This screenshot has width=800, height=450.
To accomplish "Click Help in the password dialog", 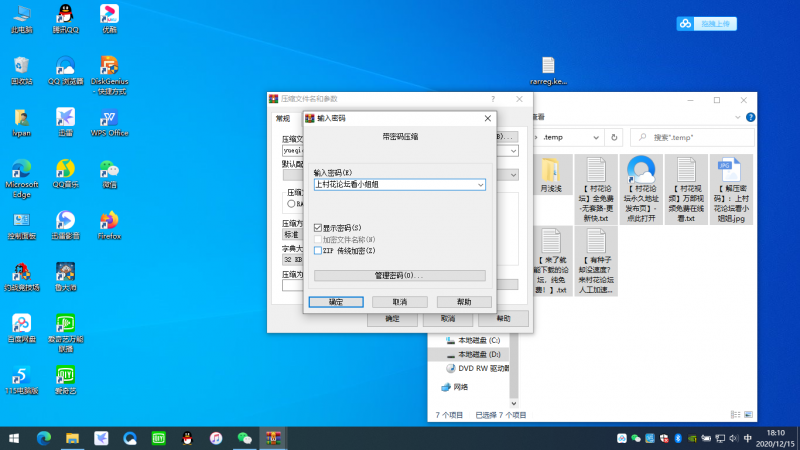I will 464,302.
